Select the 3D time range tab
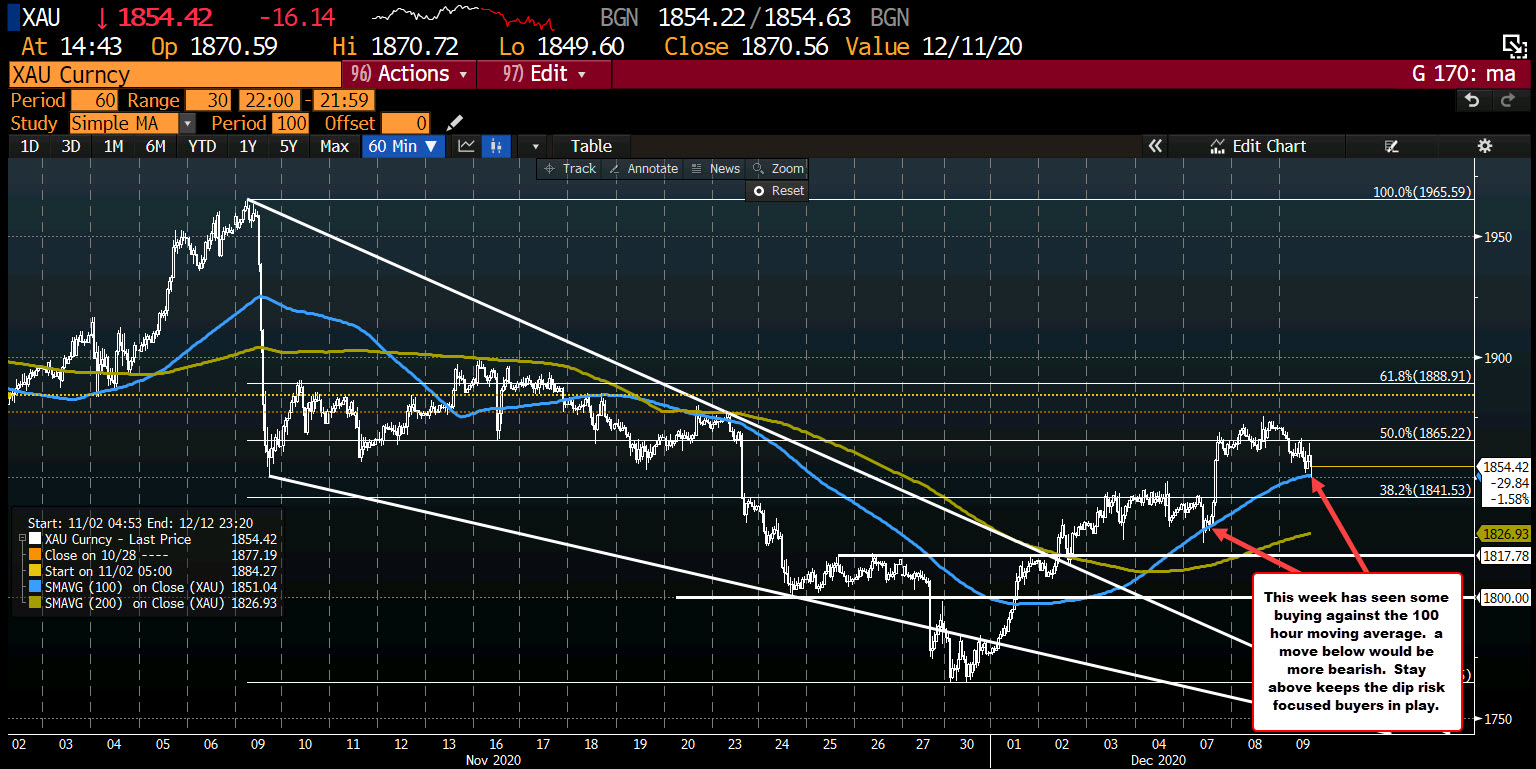The height and width of the screenshot is (769, 1536). pos(70,146)
